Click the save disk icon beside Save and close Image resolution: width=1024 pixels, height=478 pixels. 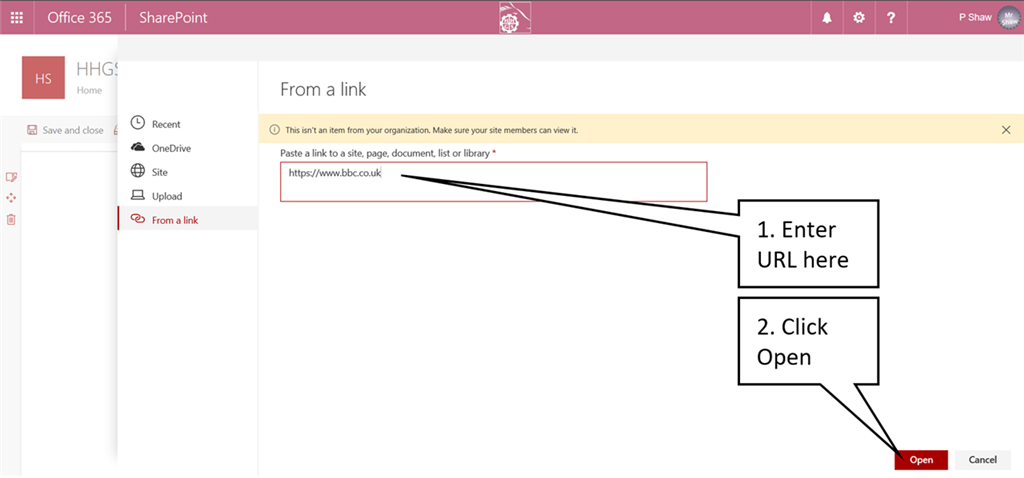pyautogui.click(x=32, y=130)
